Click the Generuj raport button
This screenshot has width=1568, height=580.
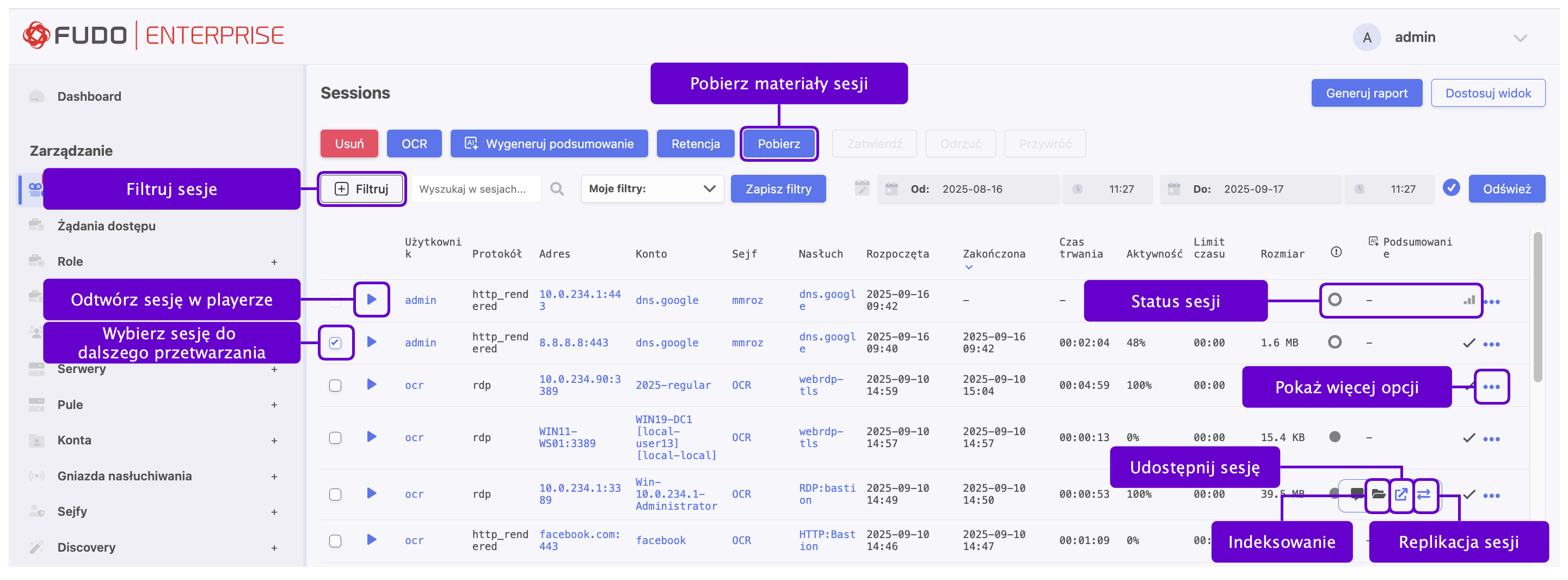click(1366, 93)
